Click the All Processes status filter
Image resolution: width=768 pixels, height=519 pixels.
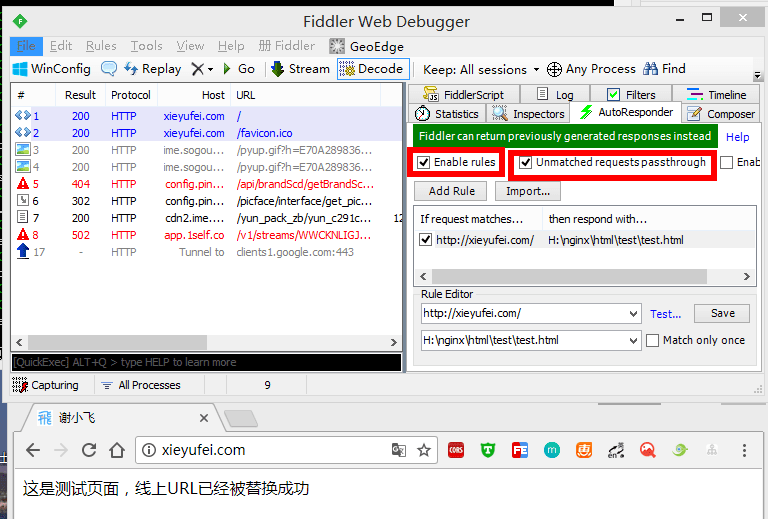tap(141, 385)
